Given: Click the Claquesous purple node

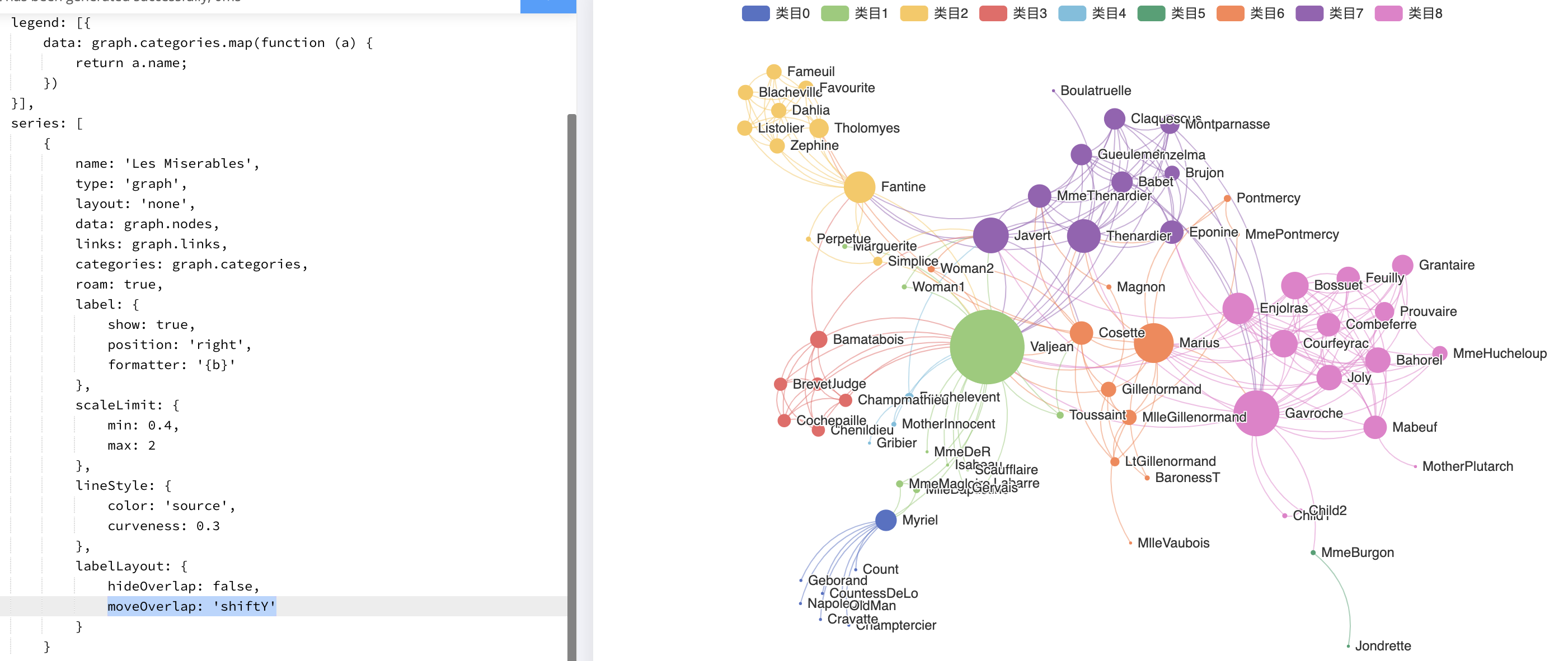Looking at the screenshot, I should pyautogui.click(x=1114, y=119).
